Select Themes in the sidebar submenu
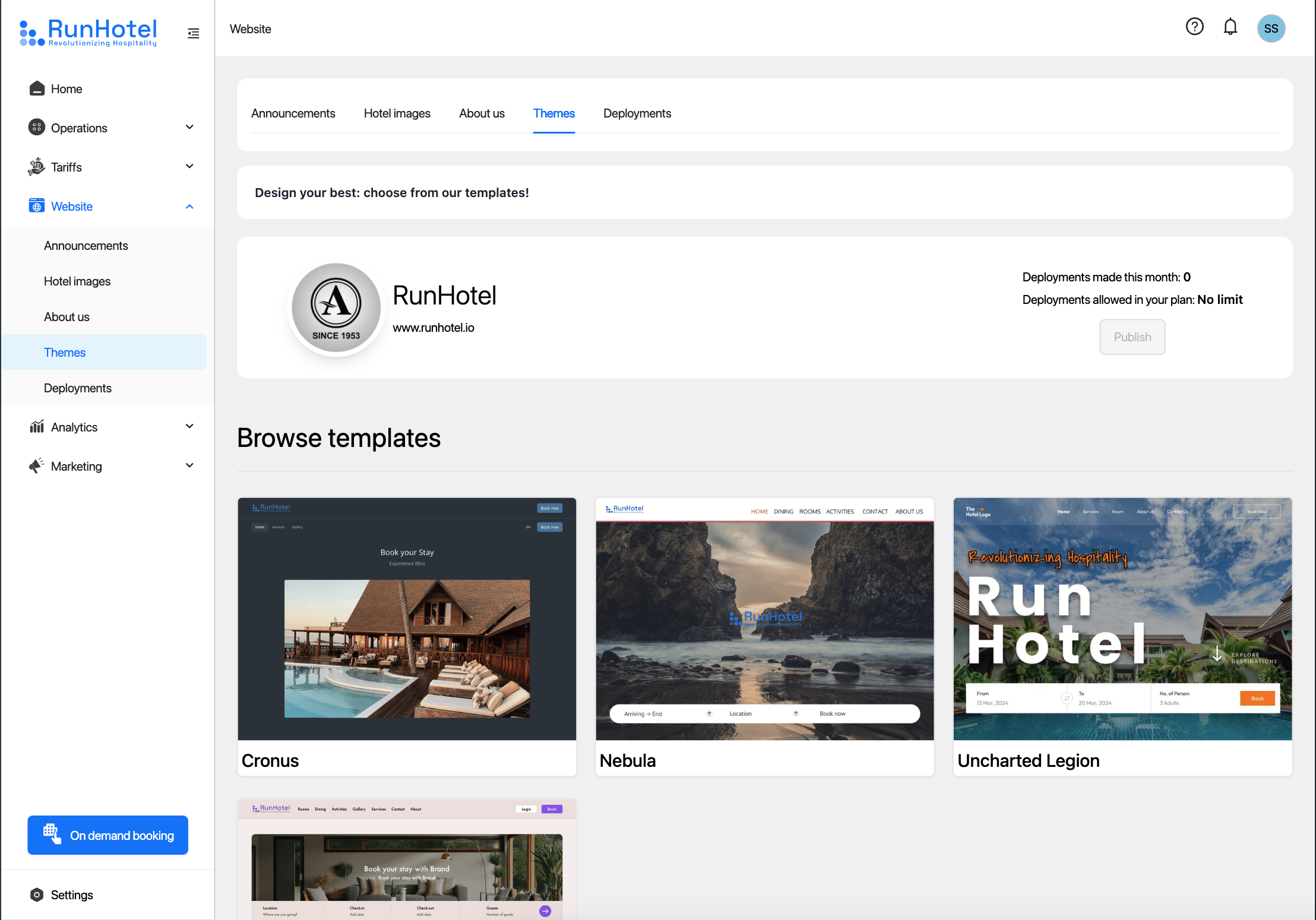Viewport: 1316px width, 920px height. click(105, 353)
